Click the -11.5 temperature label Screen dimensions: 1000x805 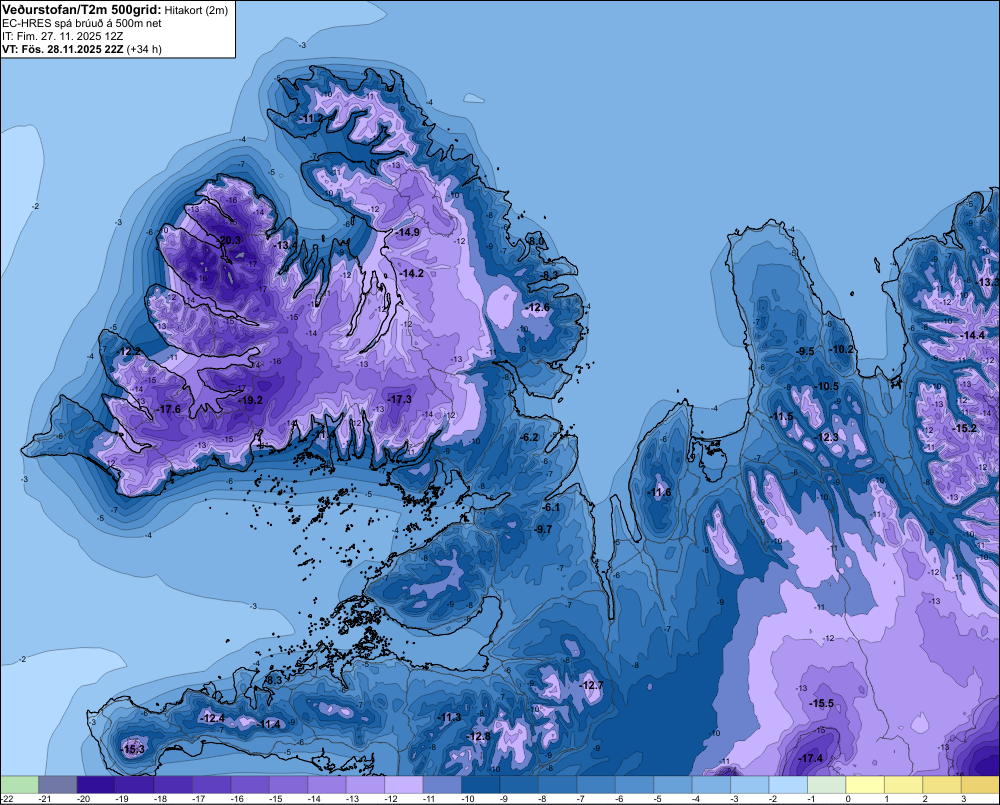781,417
